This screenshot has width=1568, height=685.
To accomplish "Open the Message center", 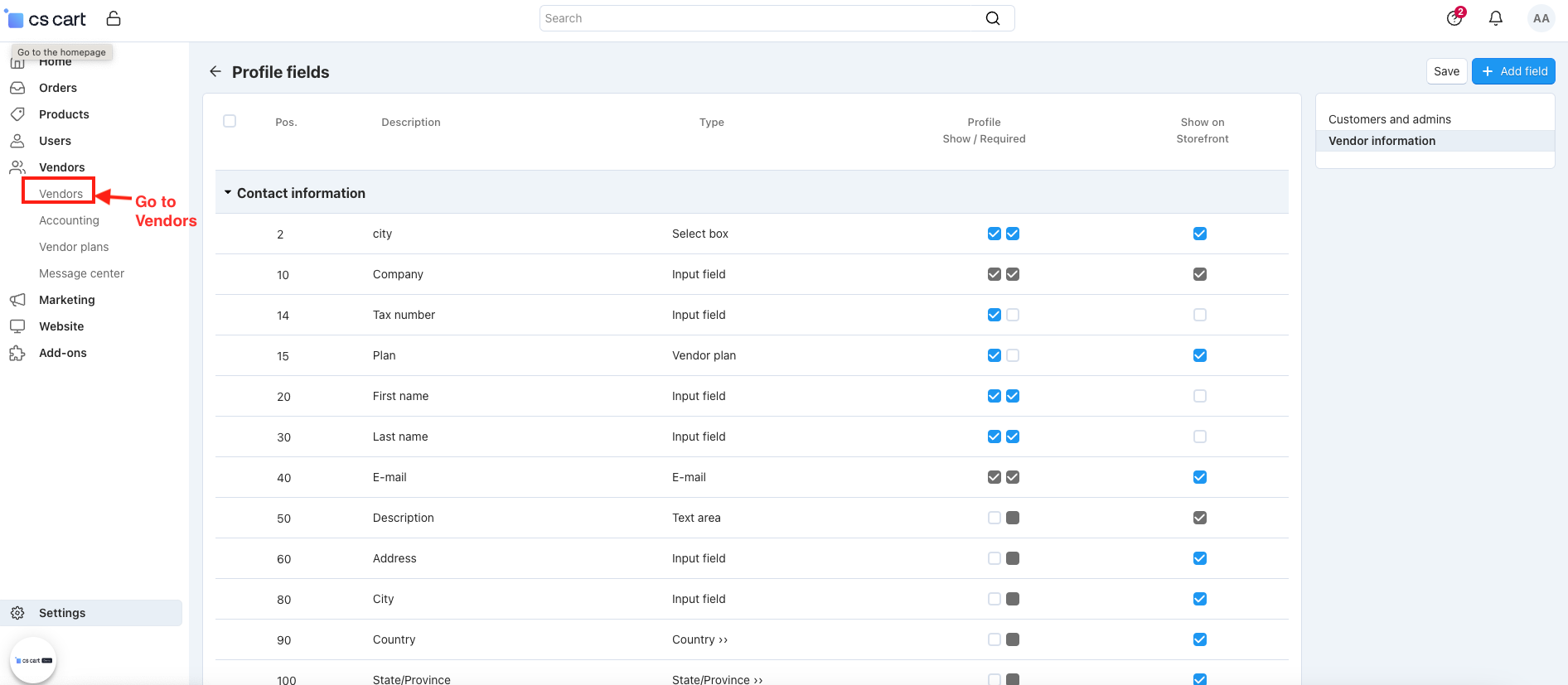I will (x=81, y=273).
